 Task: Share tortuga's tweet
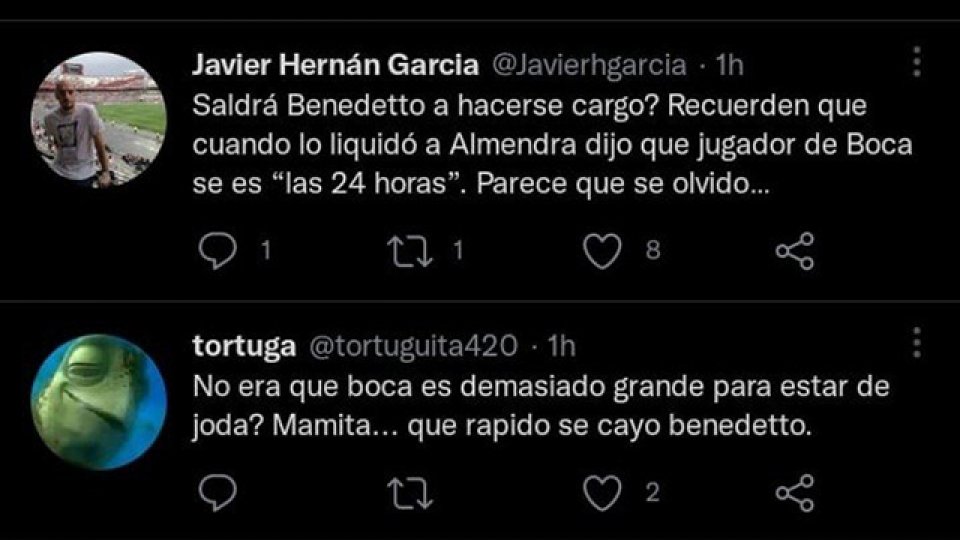[x=795, y=491]
